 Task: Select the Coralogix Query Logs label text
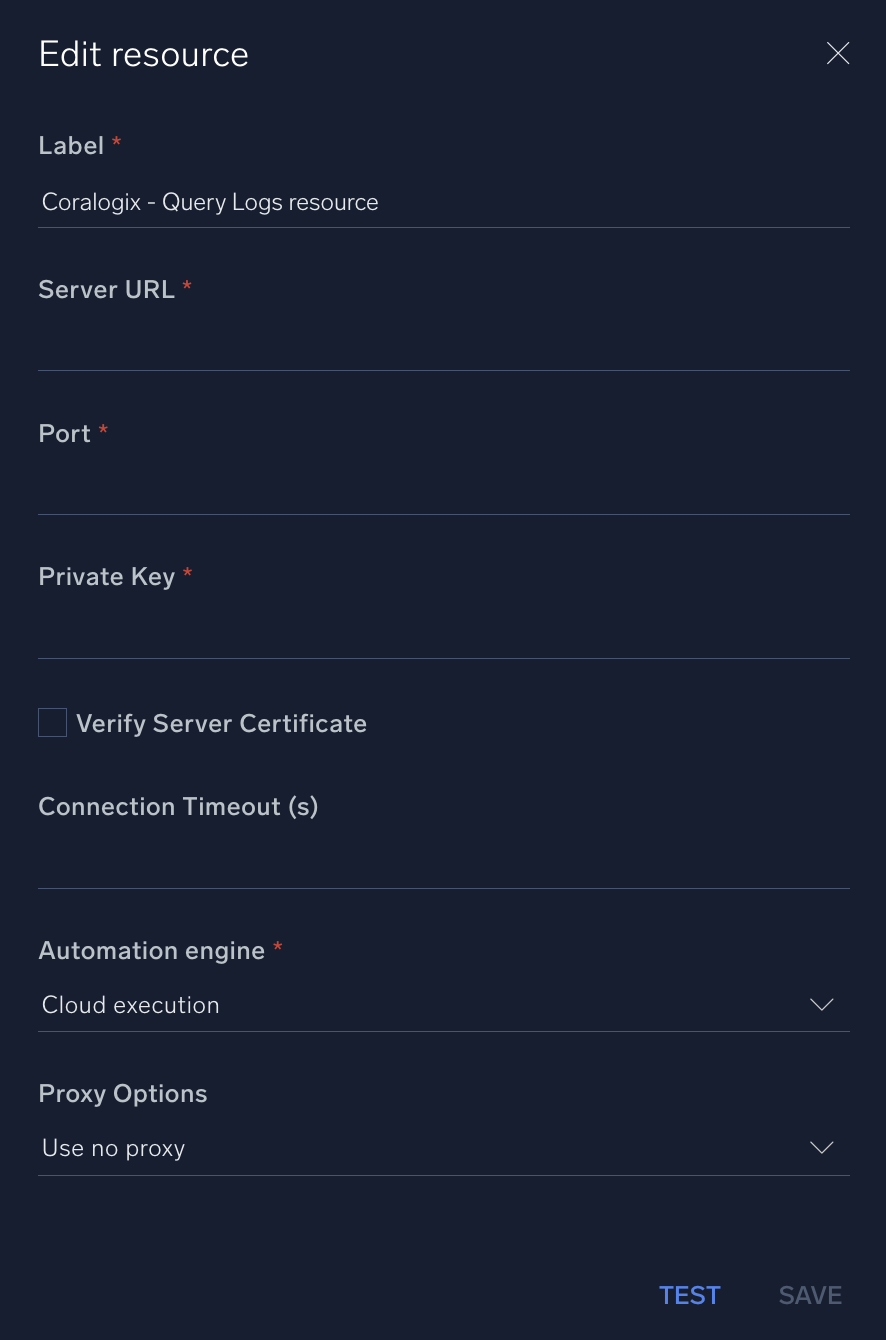(x=209, y=202)
